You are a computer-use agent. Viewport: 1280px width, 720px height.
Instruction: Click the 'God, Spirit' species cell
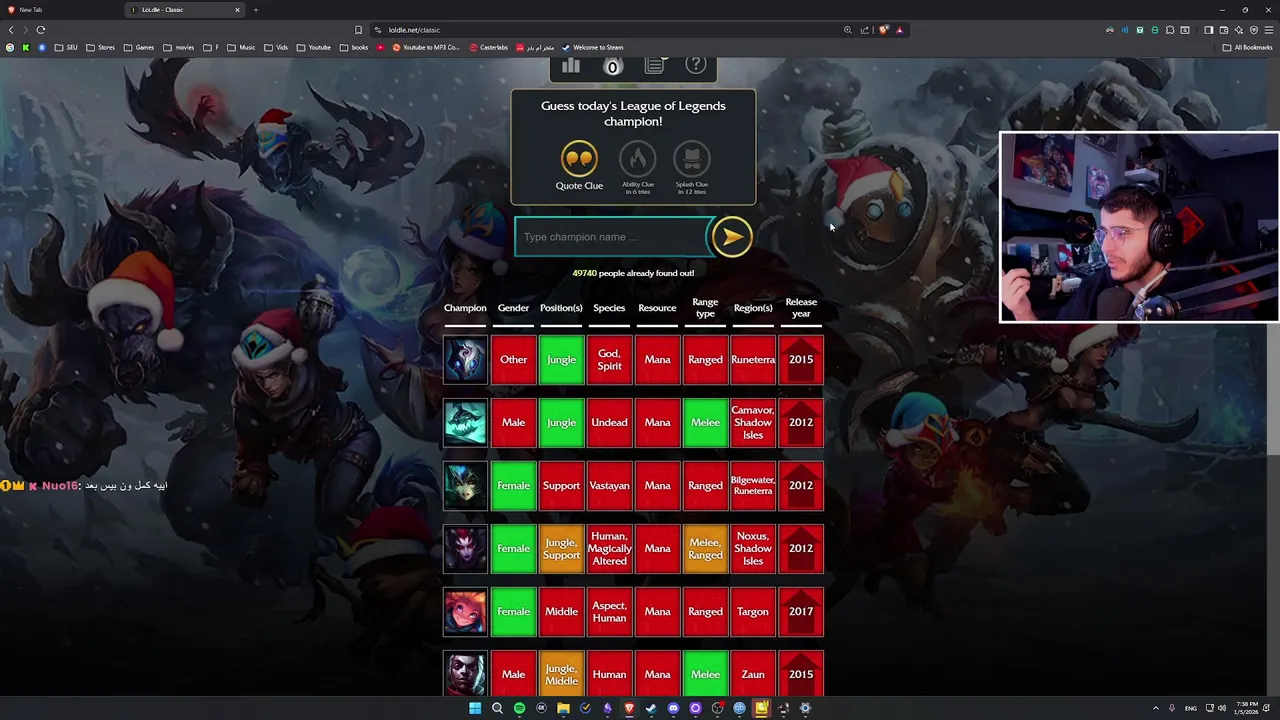point(609,360)
